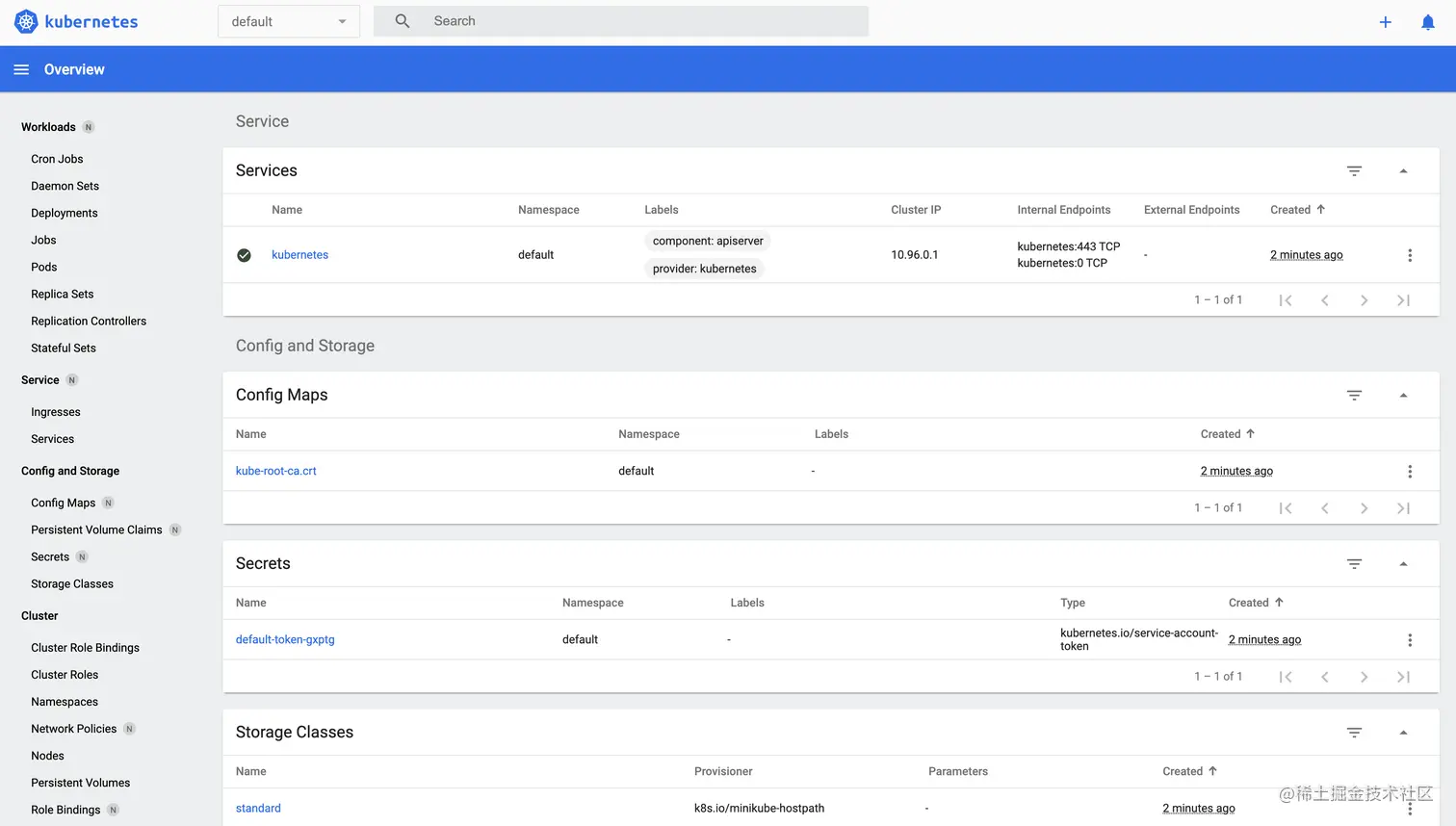Open actions menu for default-token-gxptg row
The width and height of the screenshot is (1456, 826).
tap(1410, 640)
